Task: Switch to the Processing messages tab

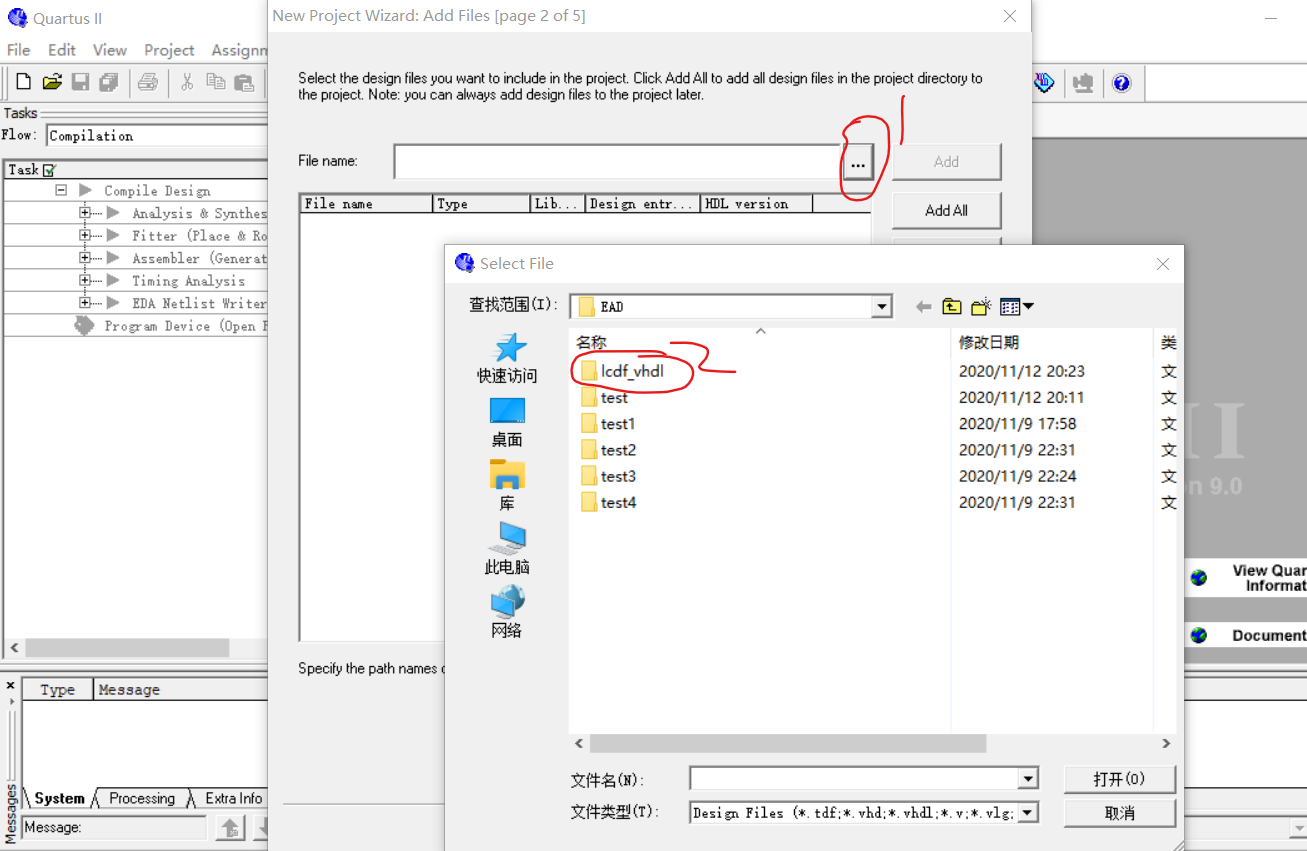Action: click(140, 798)
